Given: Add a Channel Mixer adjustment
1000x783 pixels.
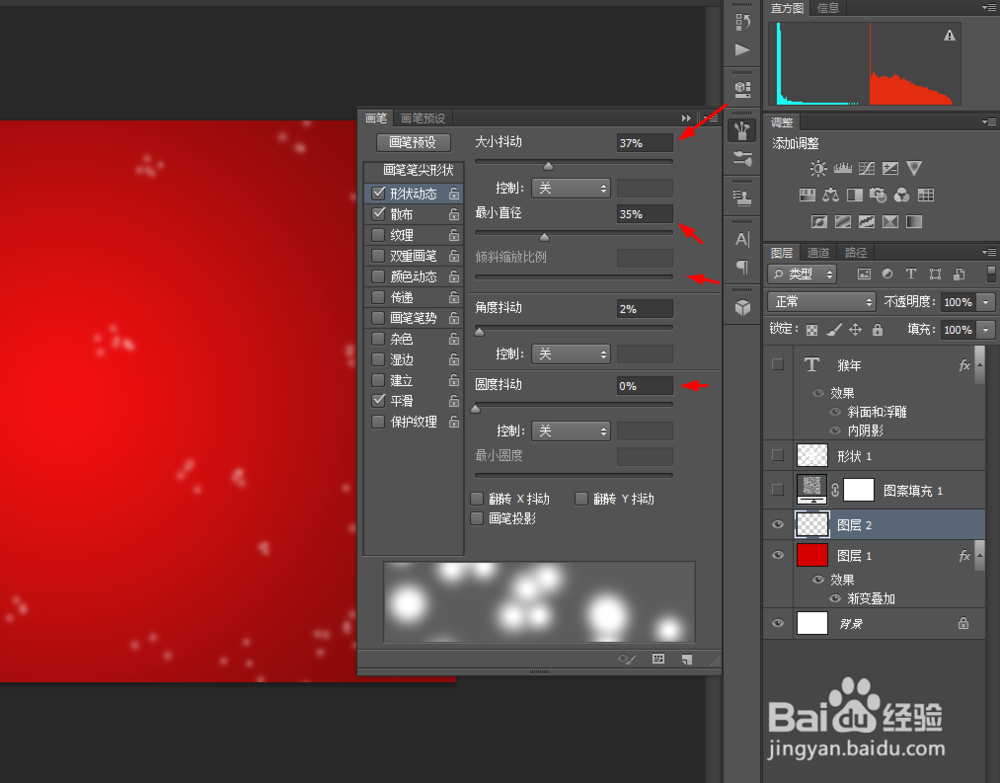Looking at the screenshot, I should [902, 195].
